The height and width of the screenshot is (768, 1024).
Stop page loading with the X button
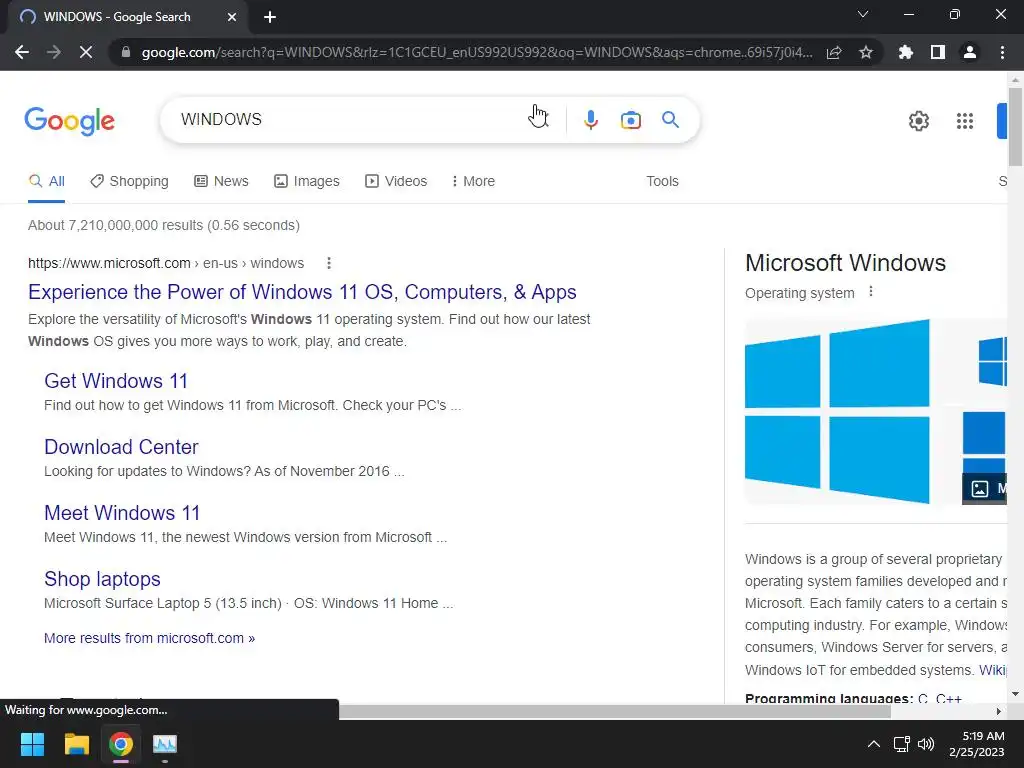pos(86,52)
